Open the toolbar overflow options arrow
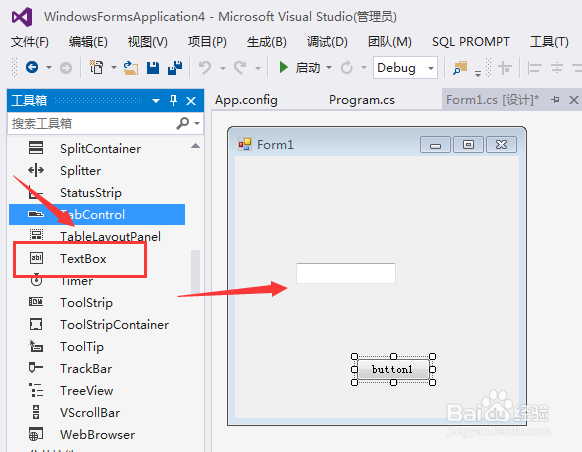Image resolution: width=582 pixels, height=452 pixels. click(x=478, y=73)
